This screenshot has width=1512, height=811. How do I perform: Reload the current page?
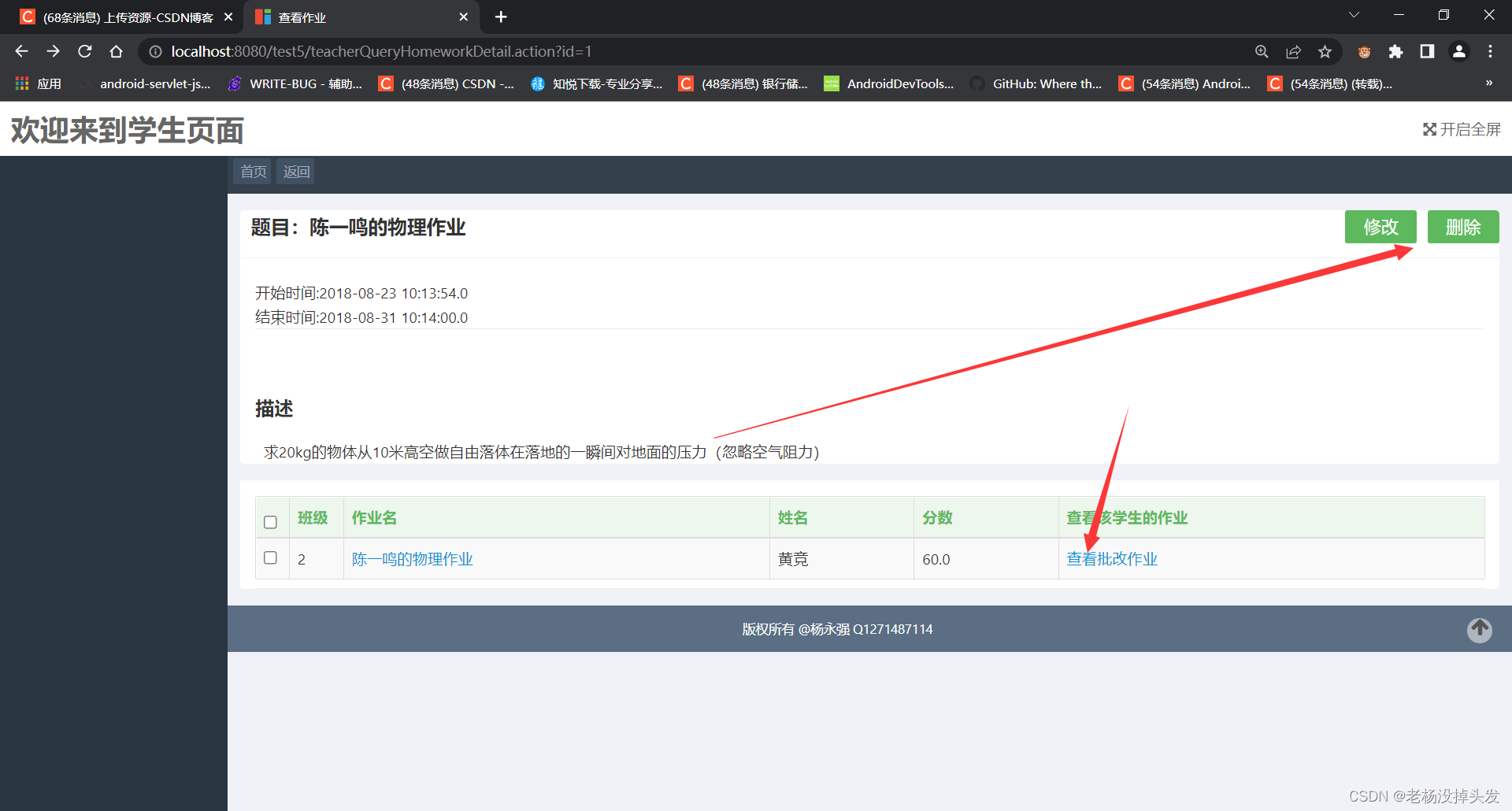[84, 51]
